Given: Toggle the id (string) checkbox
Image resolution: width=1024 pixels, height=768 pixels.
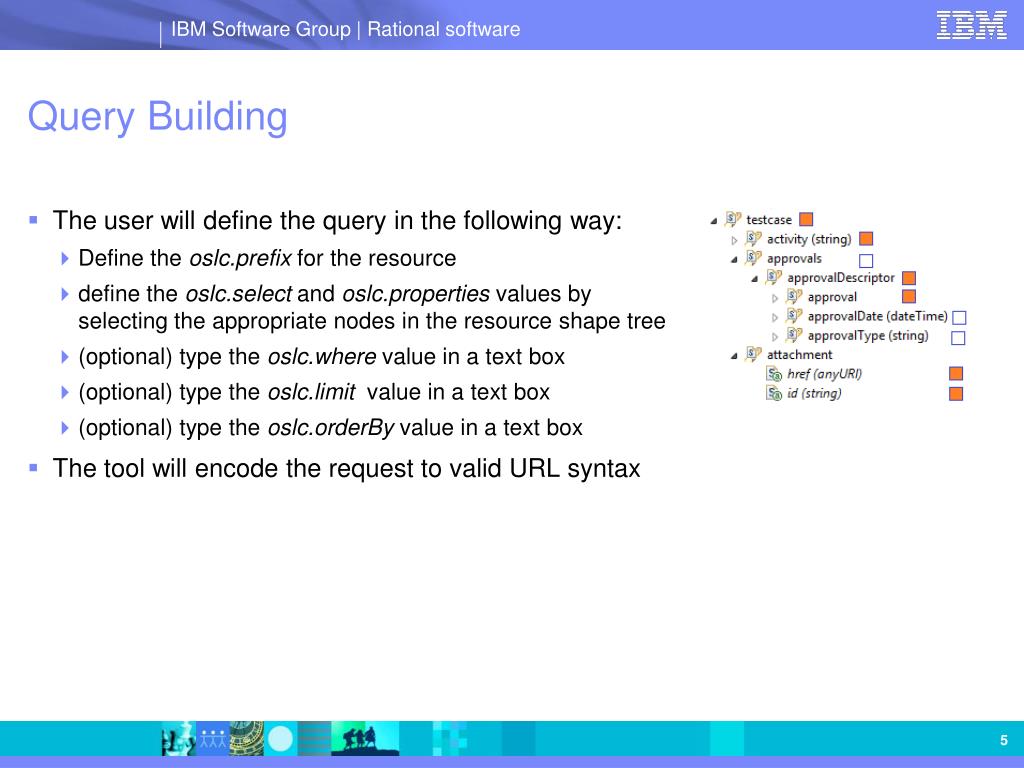Looking at the screenshot, I should click(956, 394).
